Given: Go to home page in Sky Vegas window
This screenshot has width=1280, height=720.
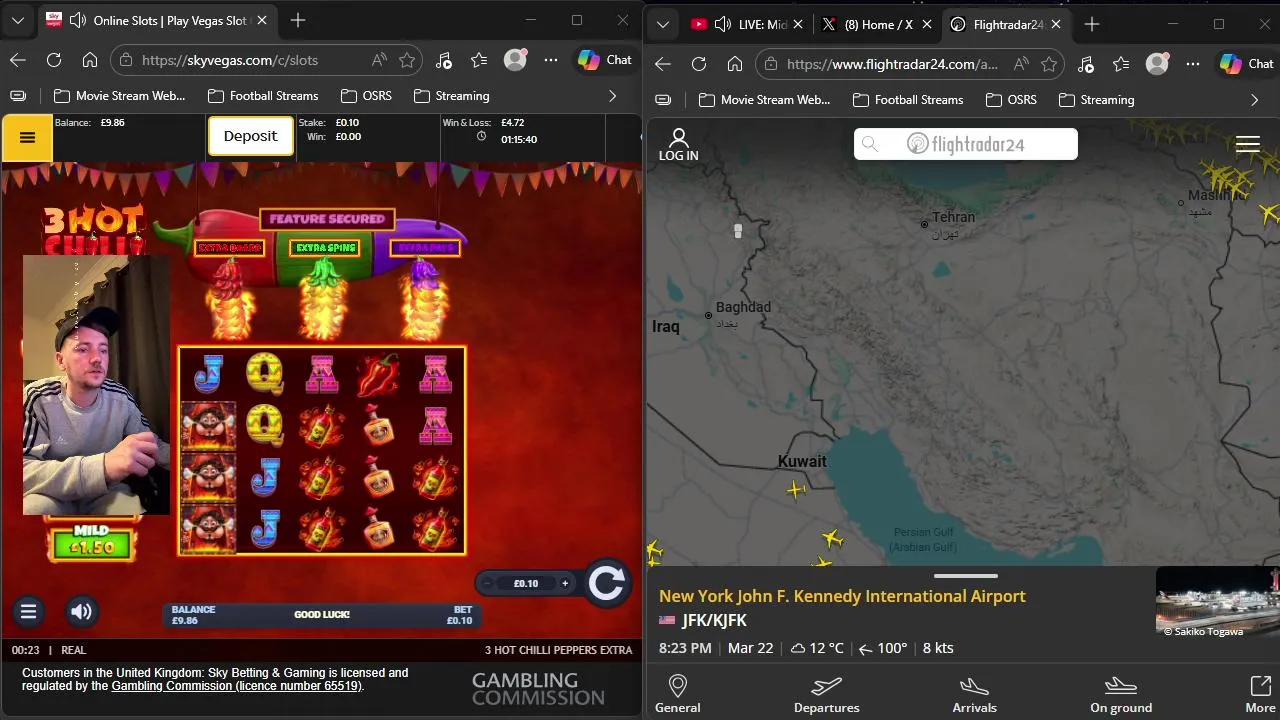Looking at the screenshot, I should pyautogui.click(x=90, y=60).
